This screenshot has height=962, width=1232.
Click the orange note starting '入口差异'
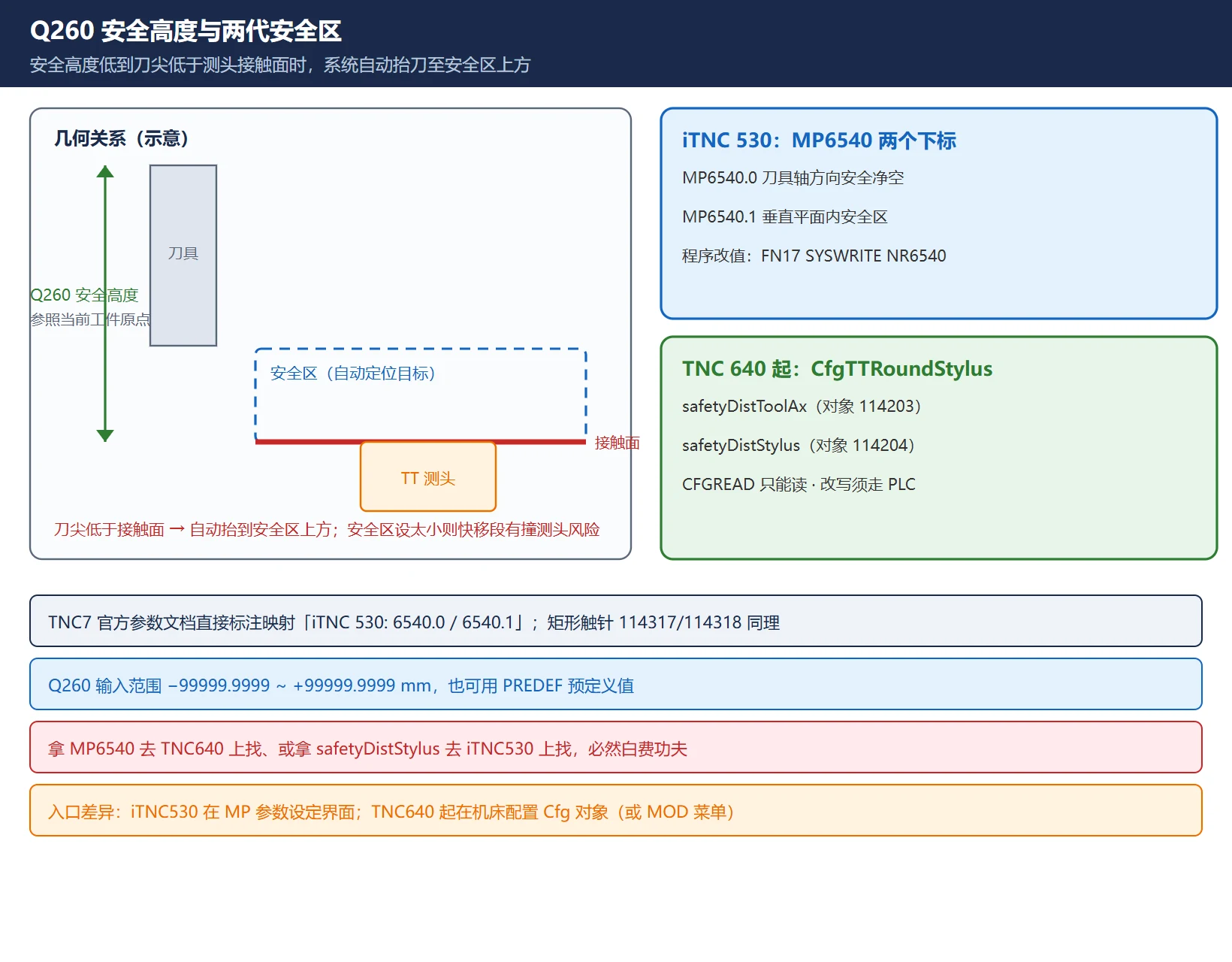click(x=616, y=810)
